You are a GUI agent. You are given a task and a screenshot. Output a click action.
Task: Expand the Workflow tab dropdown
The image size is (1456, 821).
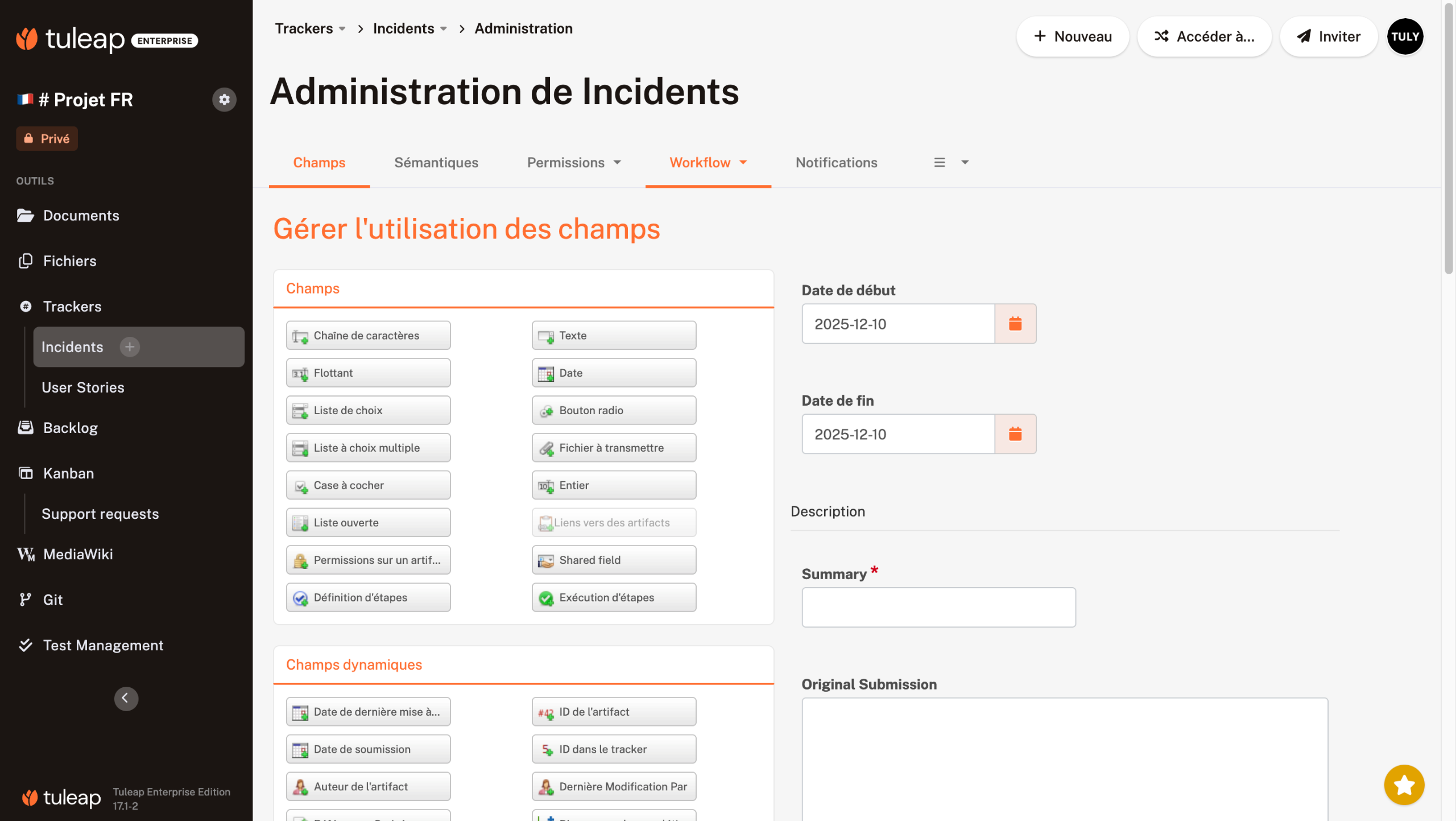pyautogui.click(x=708, y=163)
